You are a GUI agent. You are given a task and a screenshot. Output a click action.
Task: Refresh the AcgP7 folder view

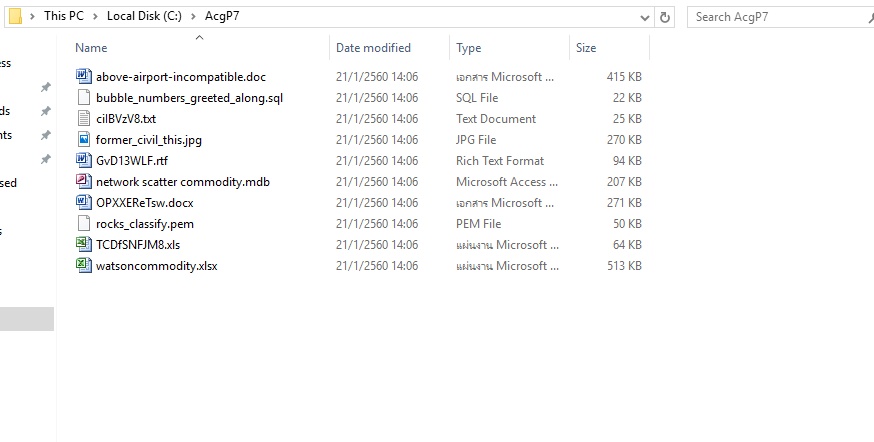(x=664, y=17)
